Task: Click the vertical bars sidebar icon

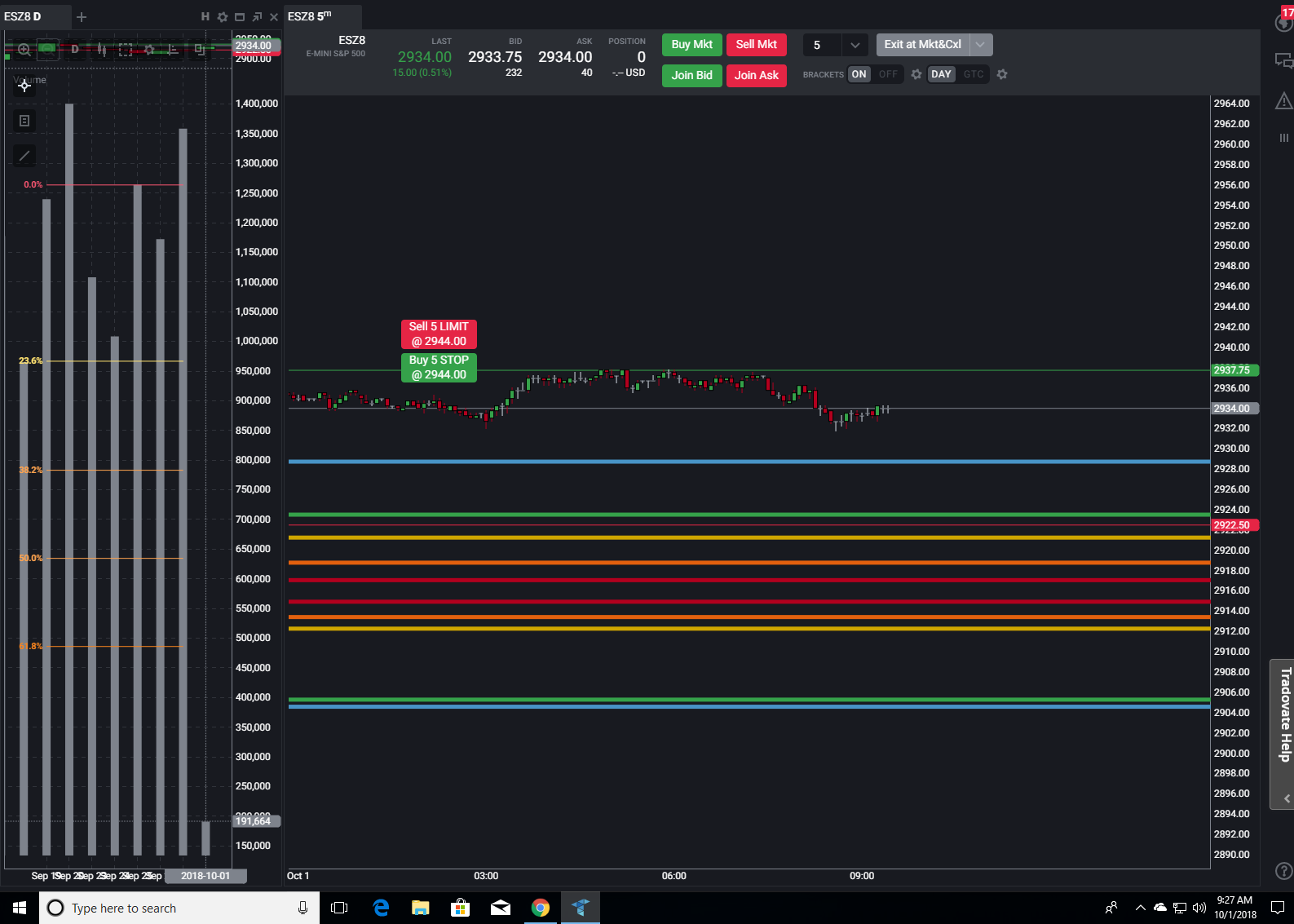Action: [1283, 138]
